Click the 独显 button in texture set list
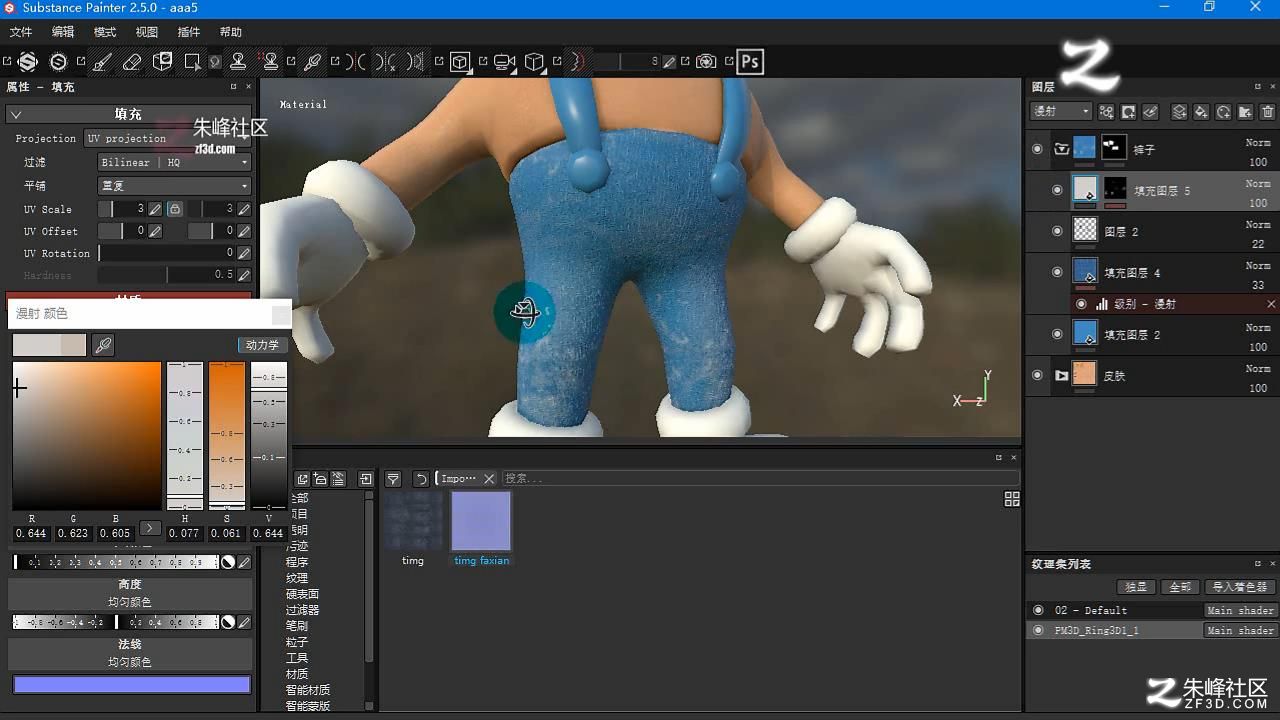This screenshot has width=1280, height=720. point(1136,587)
